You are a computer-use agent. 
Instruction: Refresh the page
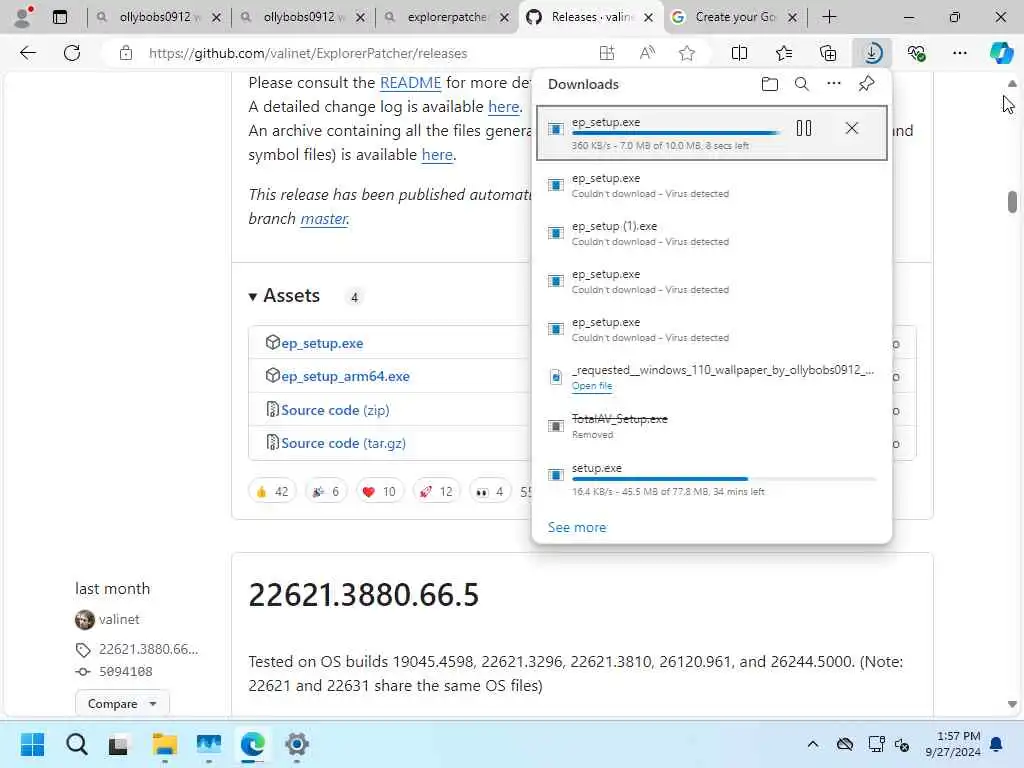click(72, 53)
